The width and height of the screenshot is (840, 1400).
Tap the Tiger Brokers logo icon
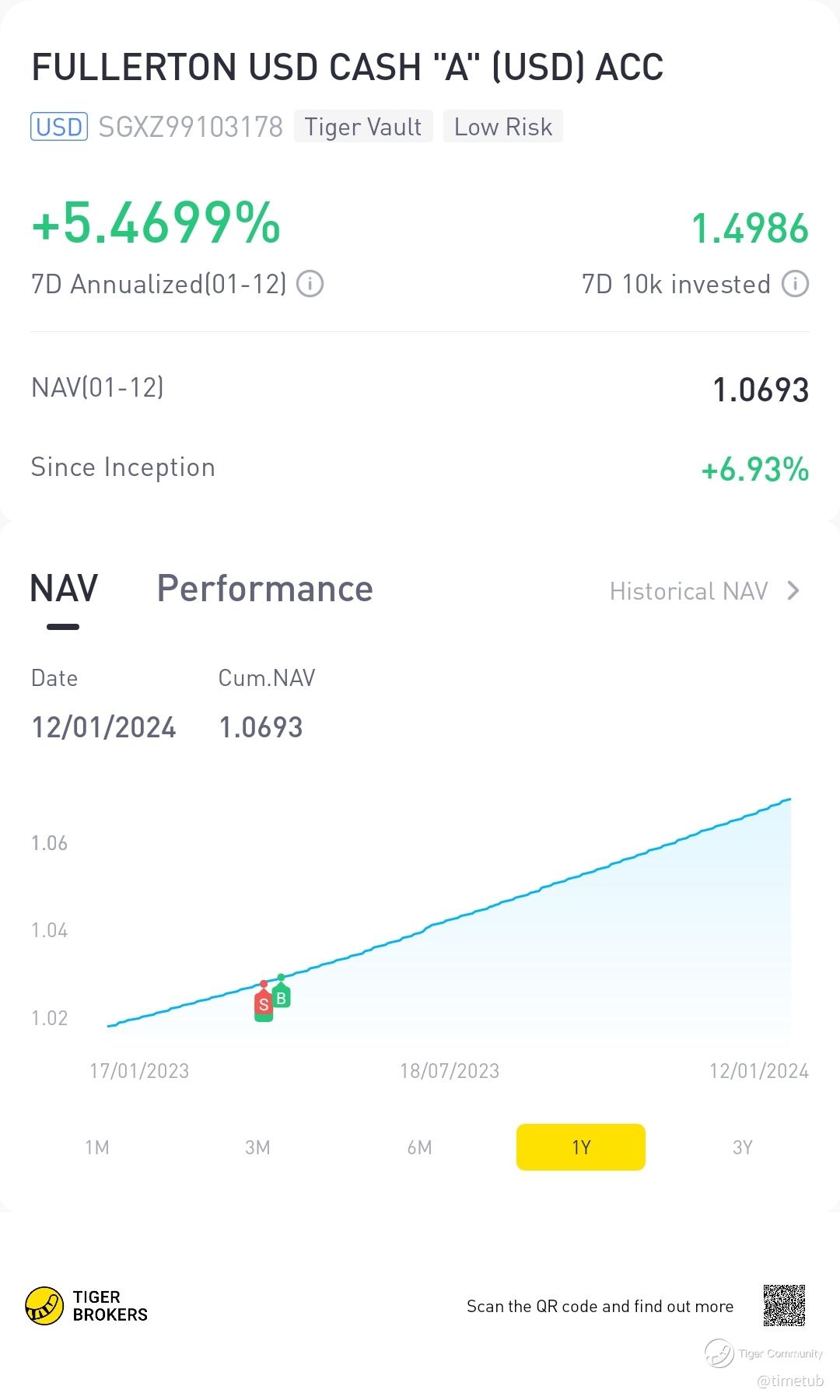tap(44, 1305)
